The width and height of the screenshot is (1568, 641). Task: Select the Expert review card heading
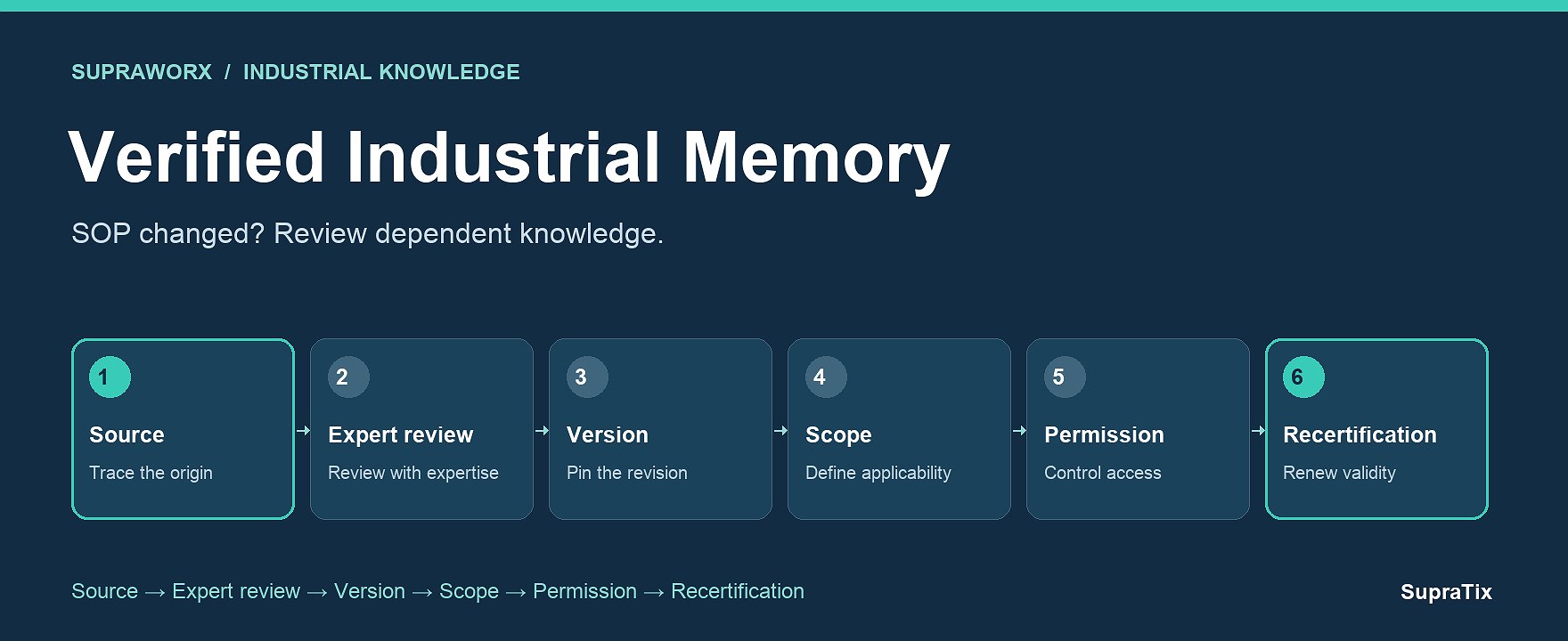click(400, 435)
